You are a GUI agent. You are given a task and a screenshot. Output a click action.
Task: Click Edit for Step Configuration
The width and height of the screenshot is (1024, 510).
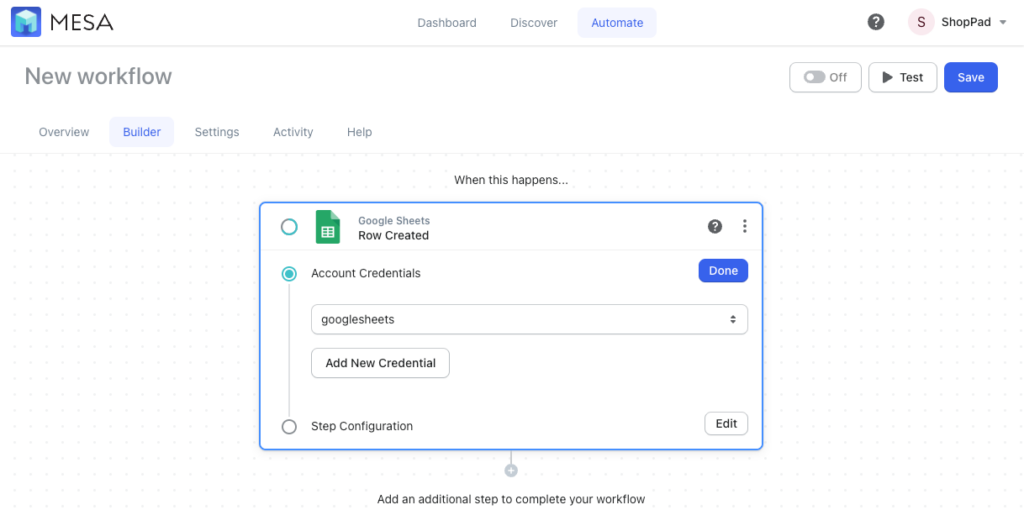tap(726, 423)
